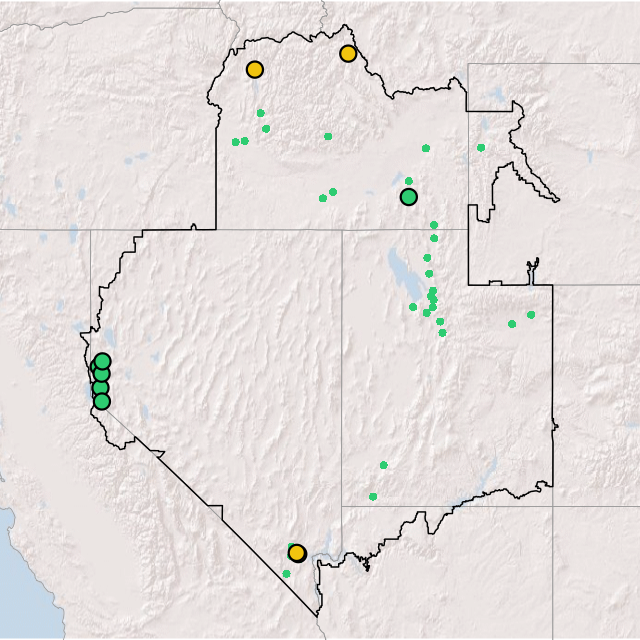Click the small green dot nearest below the northwestern yellow marker
The height and width of the screenshot is (640, 640).
coord(261,113)
